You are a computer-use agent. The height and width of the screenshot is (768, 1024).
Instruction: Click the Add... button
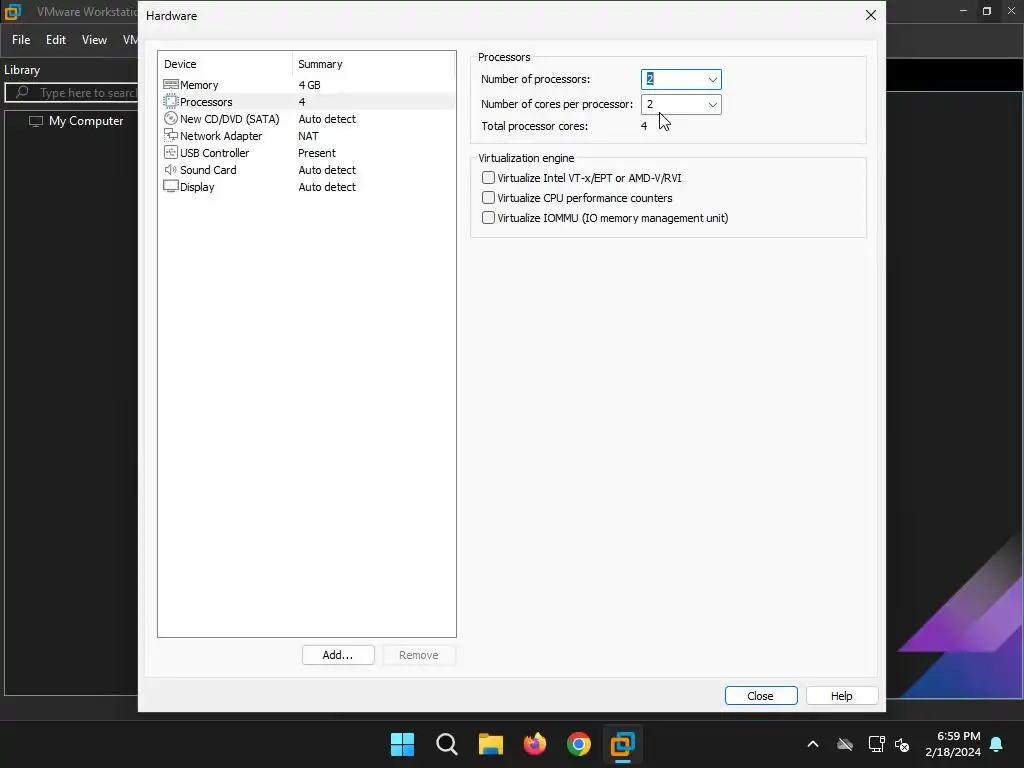coord(338,655)
